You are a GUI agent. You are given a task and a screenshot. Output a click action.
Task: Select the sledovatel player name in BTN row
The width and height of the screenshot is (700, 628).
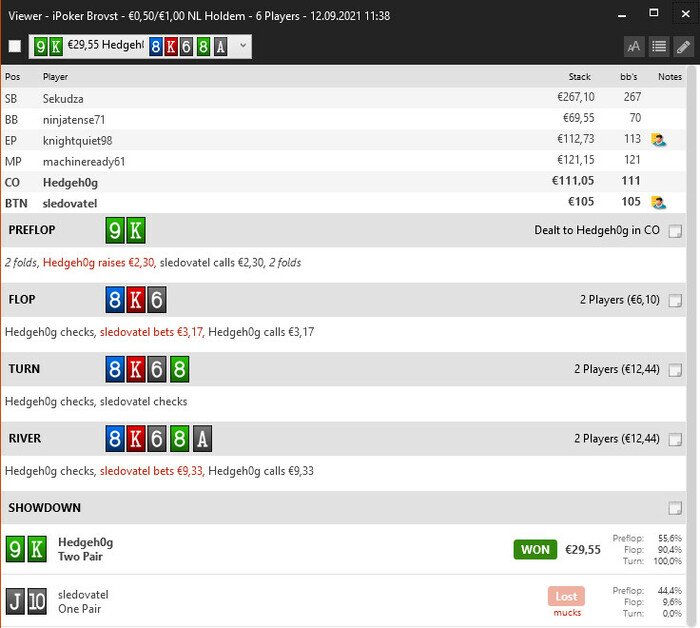(70, 204)
